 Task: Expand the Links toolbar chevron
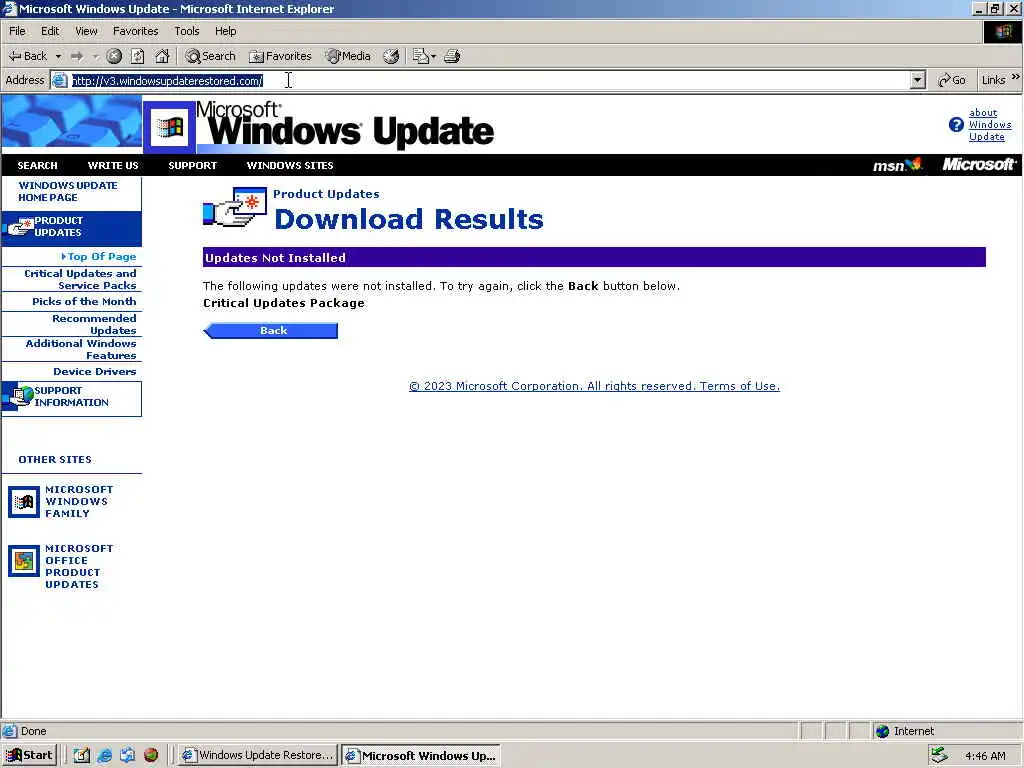pyautogui.click(x=1016, y=77)
